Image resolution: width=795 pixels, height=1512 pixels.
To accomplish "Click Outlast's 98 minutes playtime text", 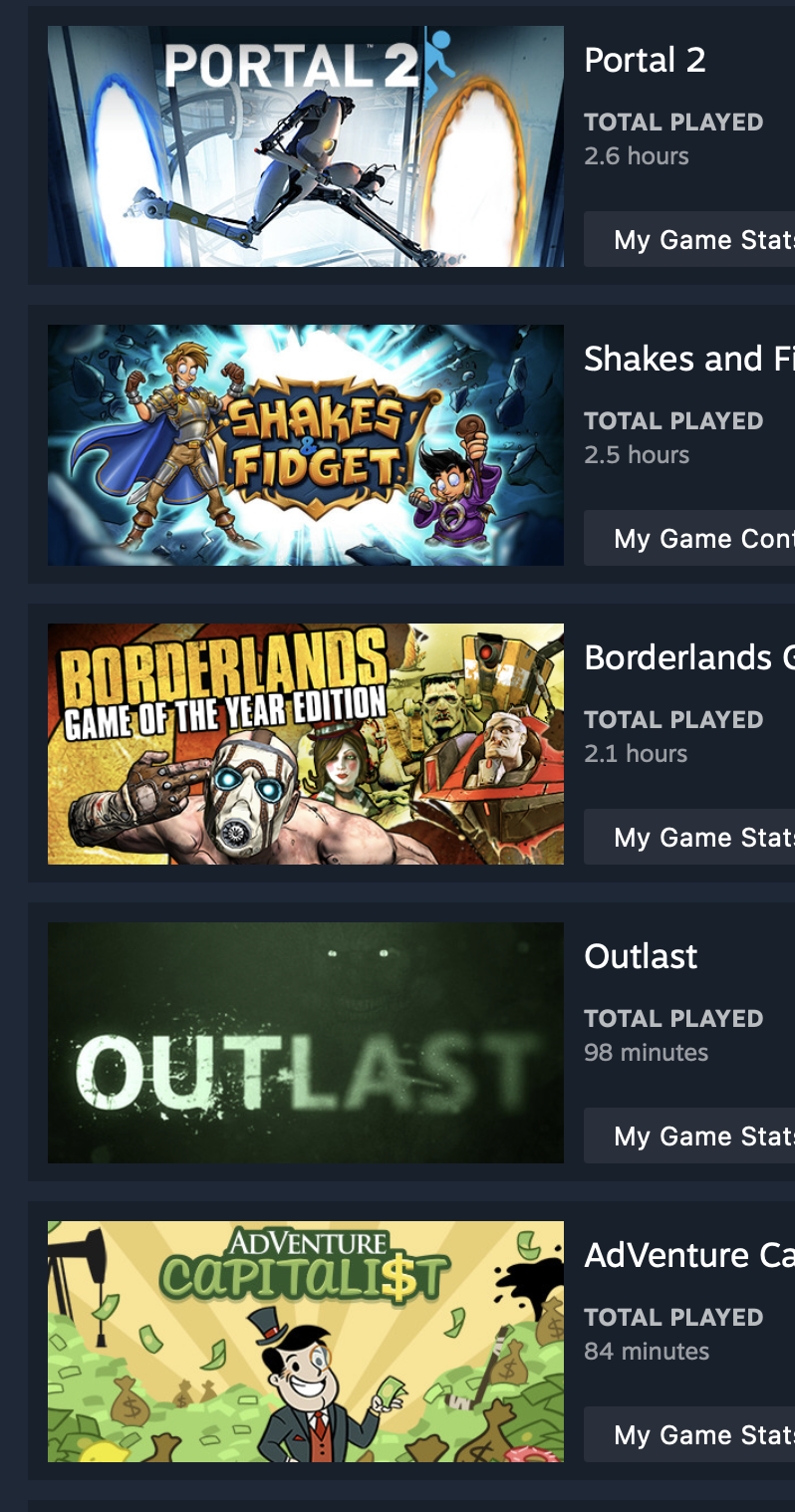I will click(x=647, y=1053).
